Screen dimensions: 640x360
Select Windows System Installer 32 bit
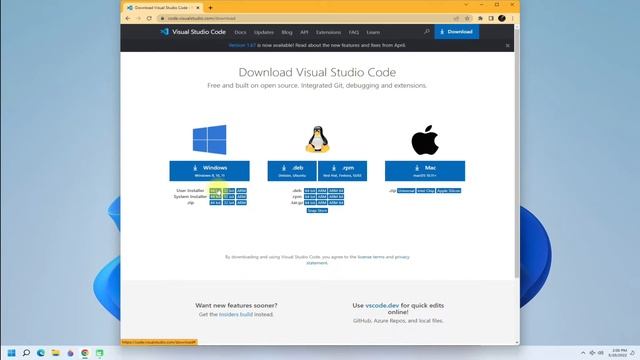(x=229, y=197)
